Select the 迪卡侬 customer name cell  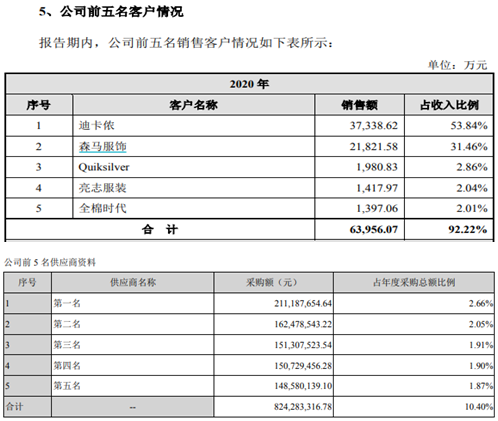193,126
